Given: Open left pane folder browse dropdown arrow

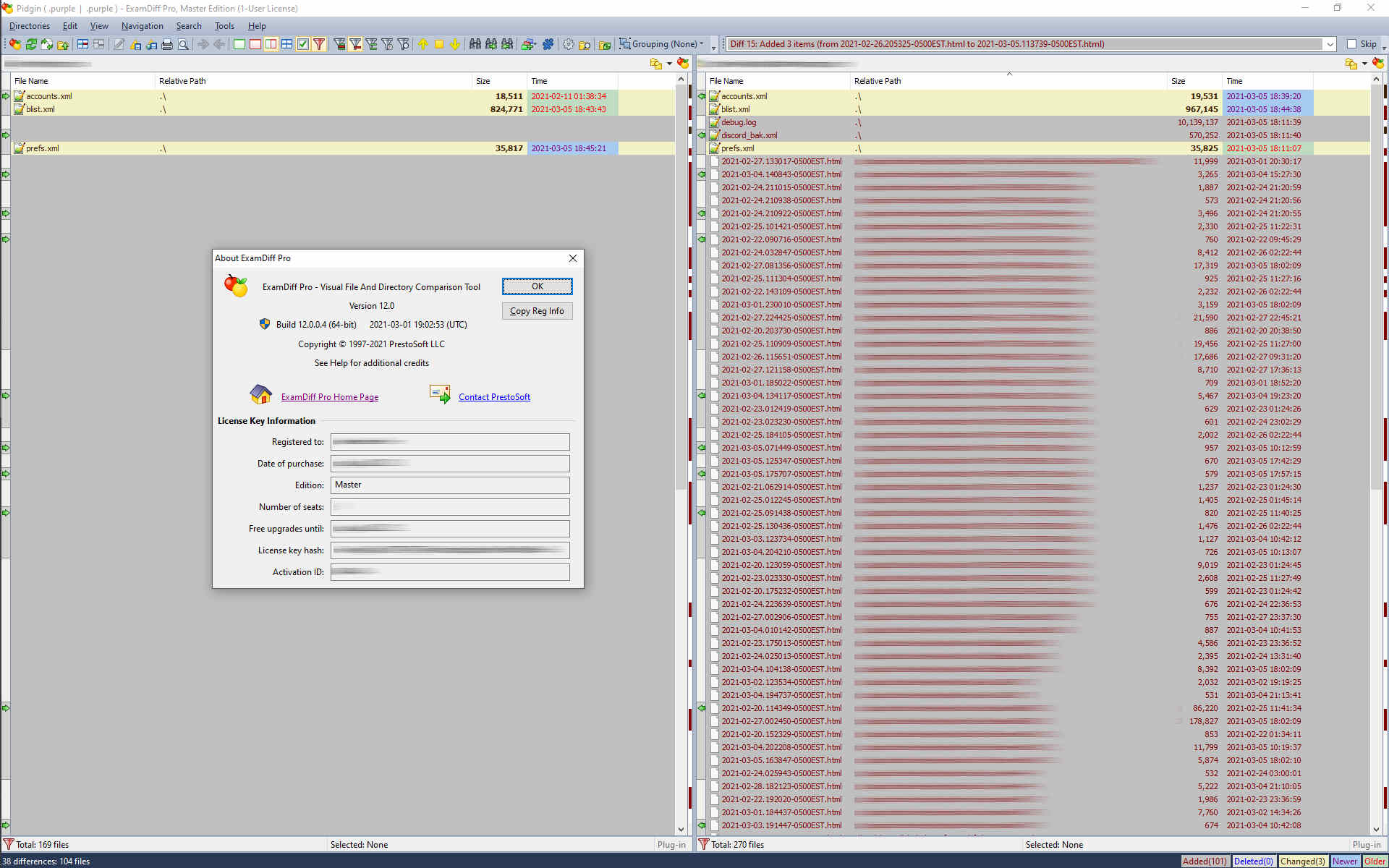Looking at the screenshot, I should (x=669, y=64).
